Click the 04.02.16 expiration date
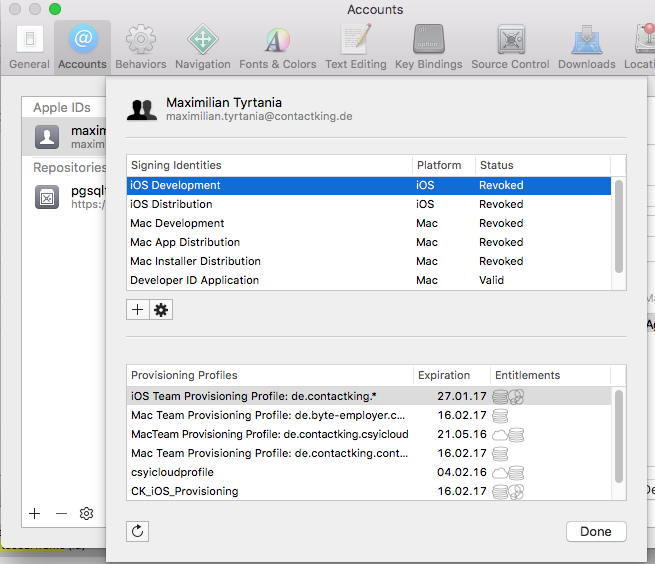 point(462,472)
